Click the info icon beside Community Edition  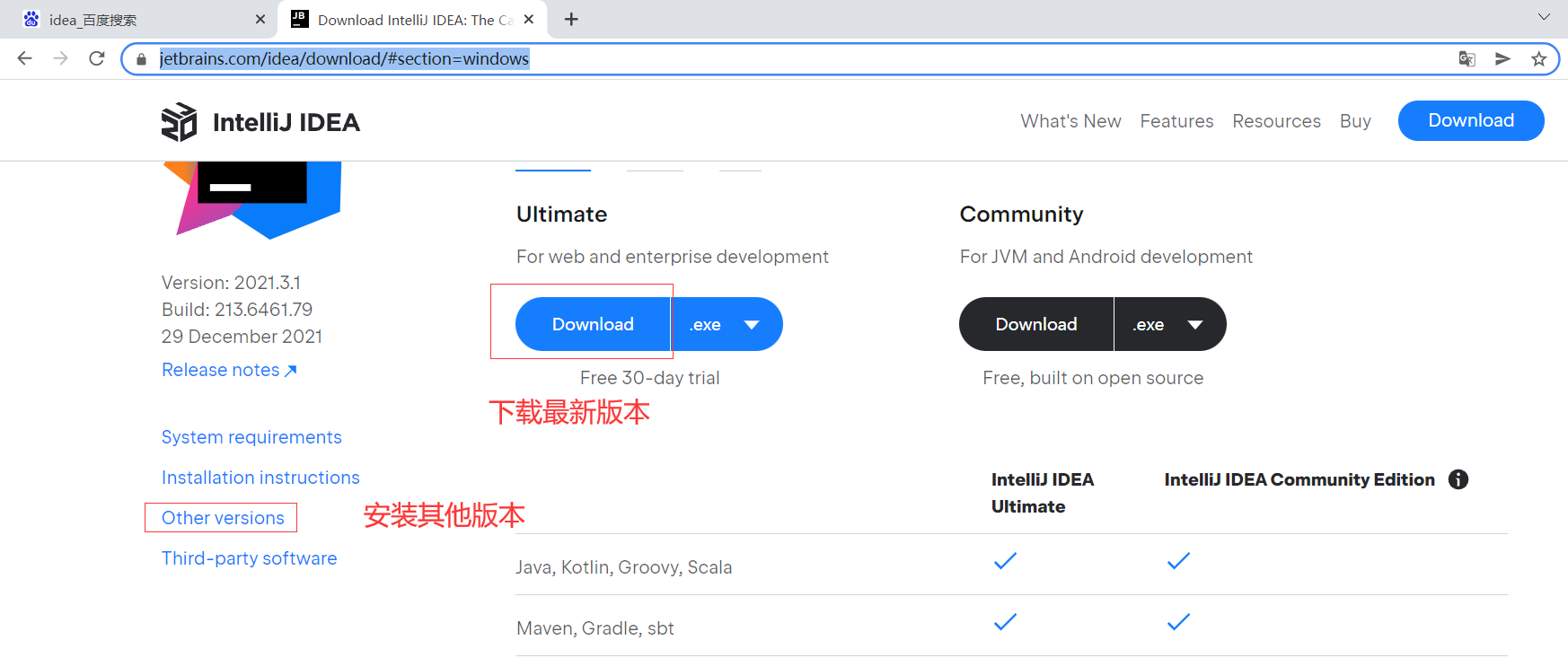click(x=1458, y=479)
